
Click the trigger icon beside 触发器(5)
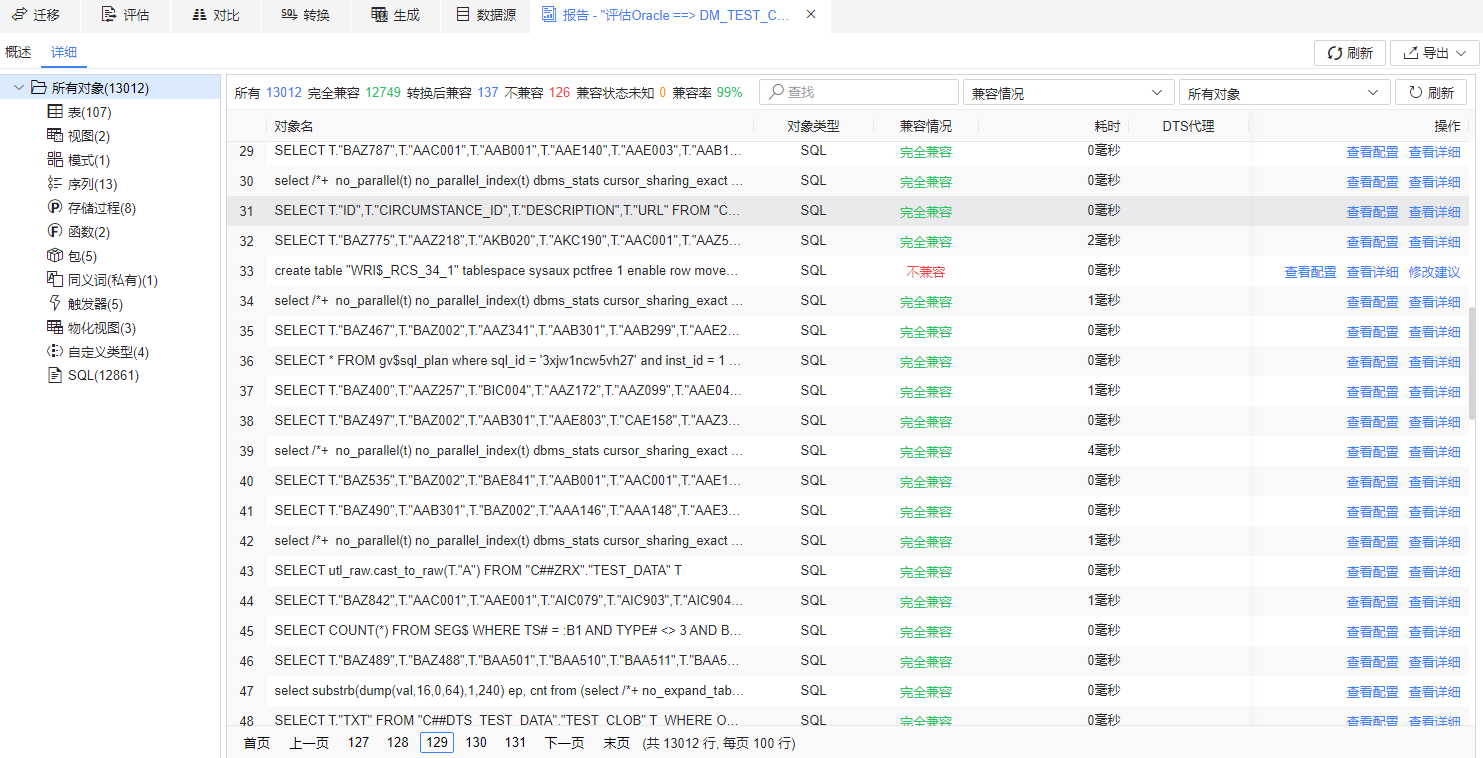point(55,304)
